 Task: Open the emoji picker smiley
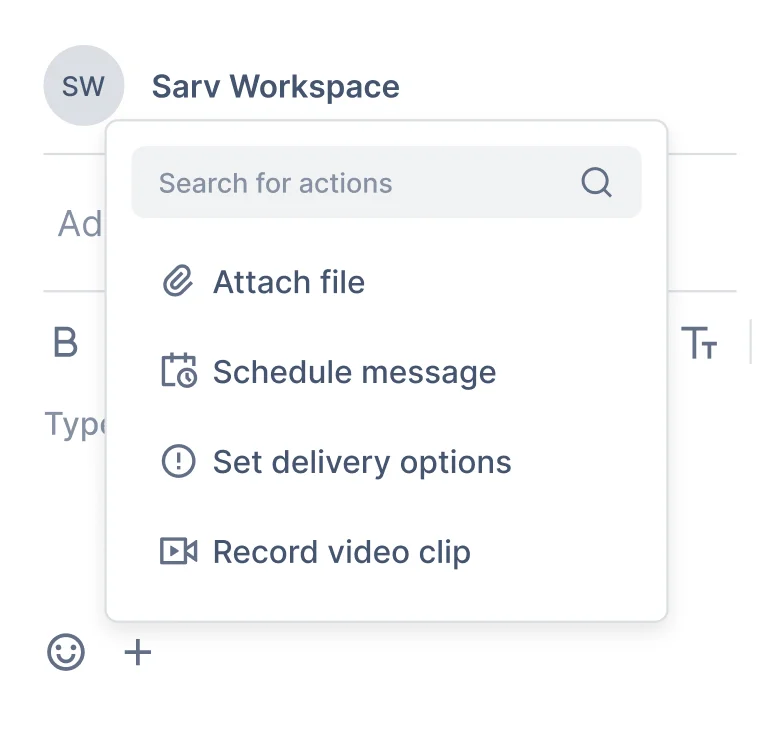[x=66, y=652]
